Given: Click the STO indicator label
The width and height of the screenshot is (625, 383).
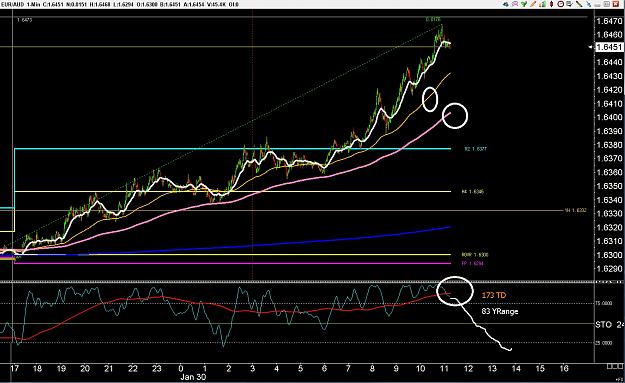Looking at the screenshot, I should 603,325.
